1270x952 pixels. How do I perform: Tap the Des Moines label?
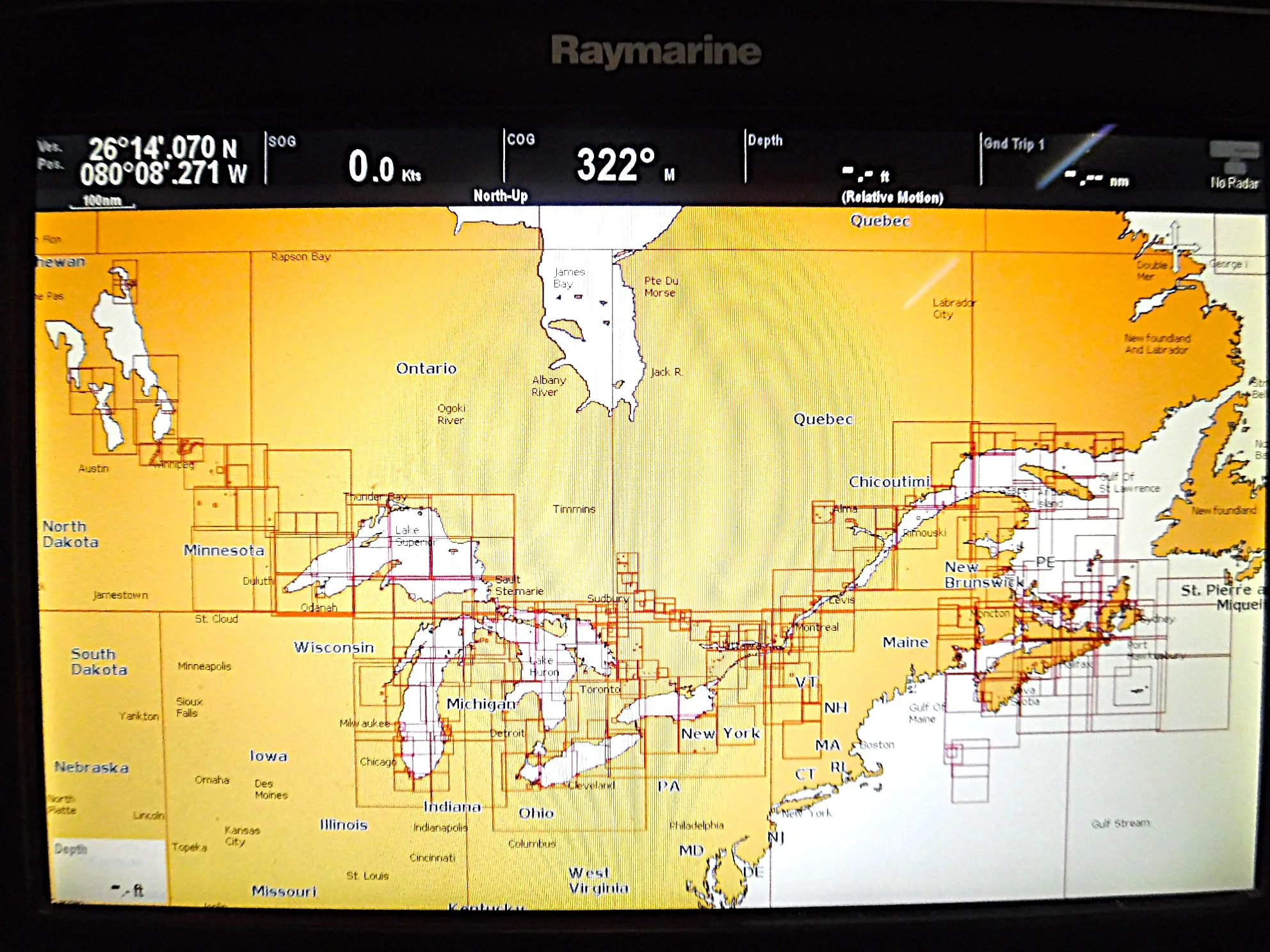point(271,789)
